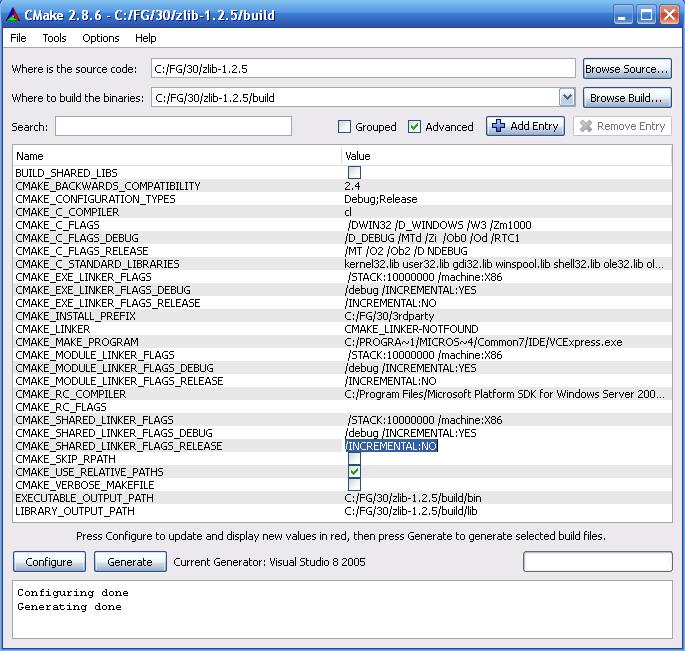Click the Microsoft Platform SDK path value
This screenshot has height=651, width=685.
(504, 394)
